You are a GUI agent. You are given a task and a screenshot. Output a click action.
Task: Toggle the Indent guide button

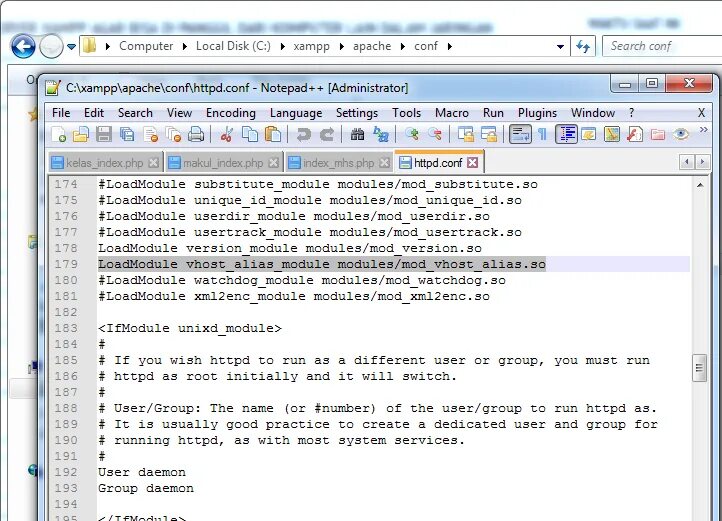566,135
